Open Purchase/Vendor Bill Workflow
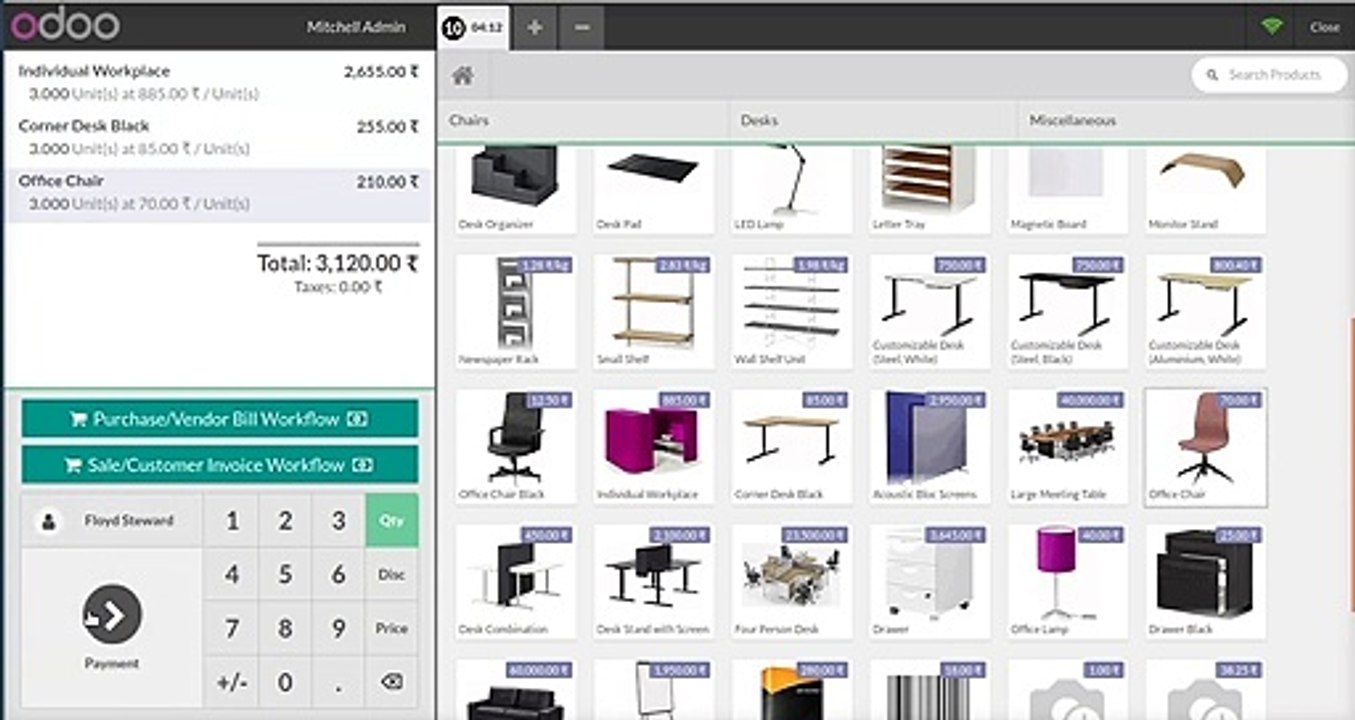The width and height of the screenshot is (1355, 720). (219, 419)
